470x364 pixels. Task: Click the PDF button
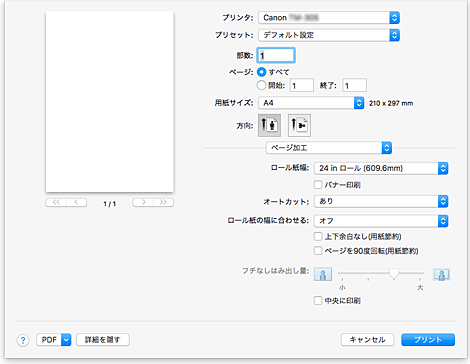coord(49,340)
